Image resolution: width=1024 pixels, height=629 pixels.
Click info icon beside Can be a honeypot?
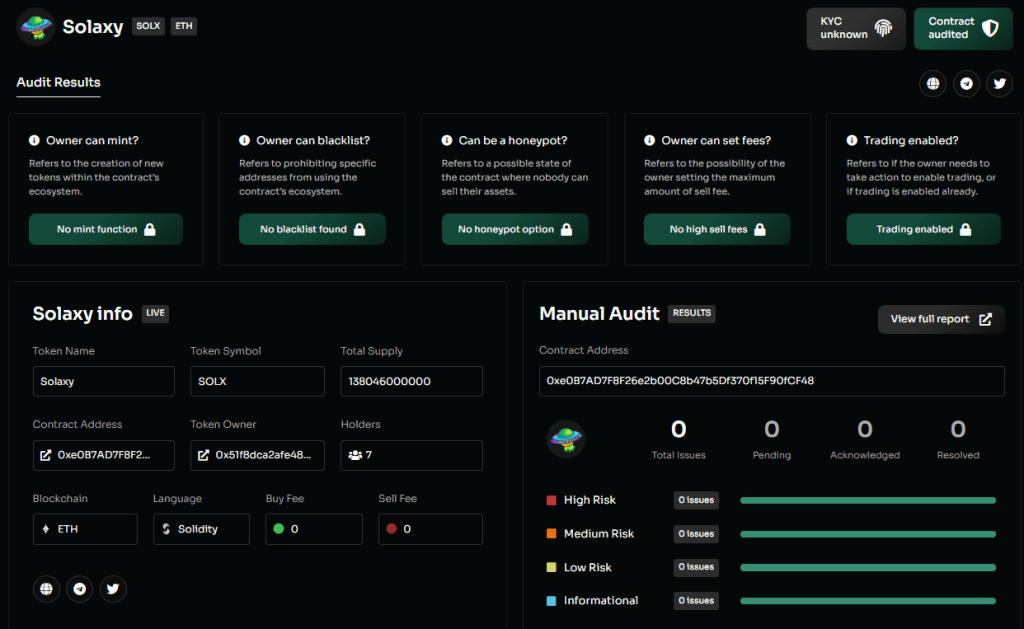[x=448, y=141]
